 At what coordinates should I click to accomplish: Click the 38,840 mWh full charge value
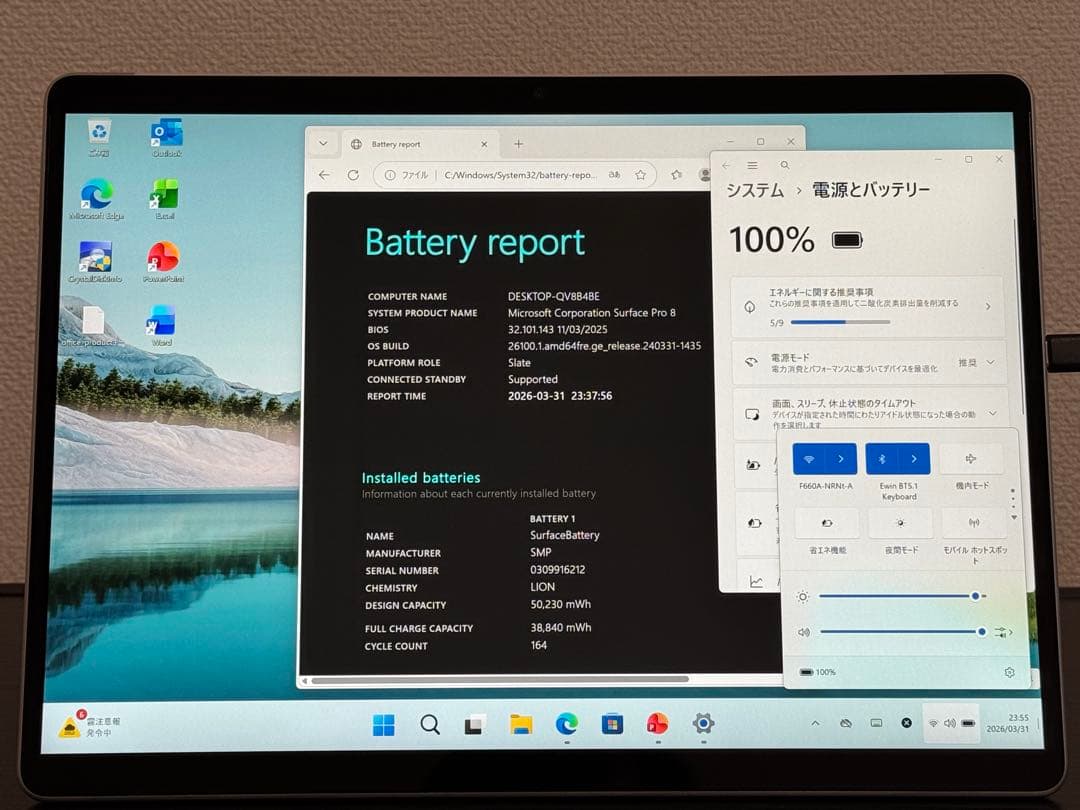point(561,627)
